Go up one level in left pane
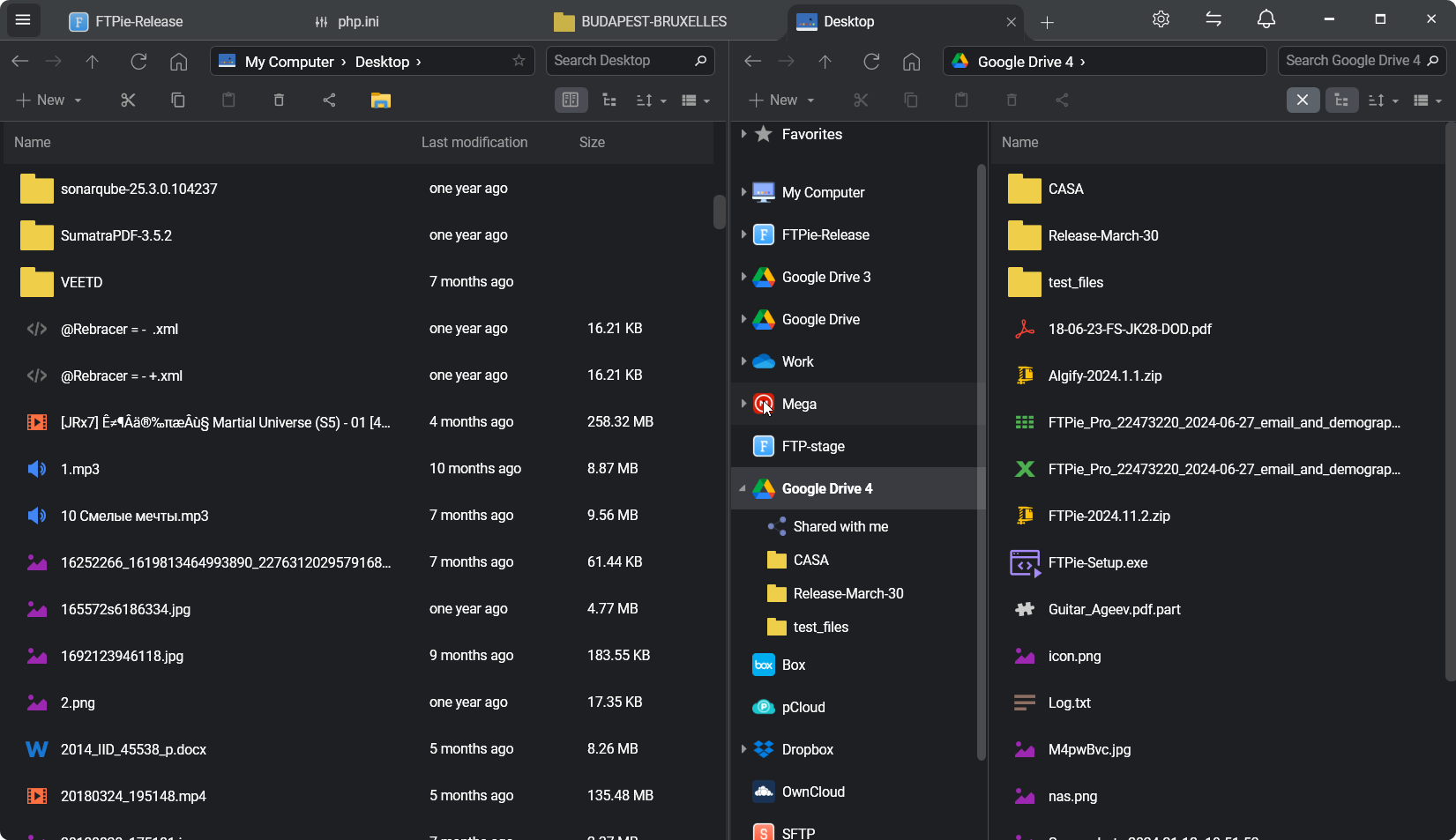1456x840 pixels. coord(92,61)
